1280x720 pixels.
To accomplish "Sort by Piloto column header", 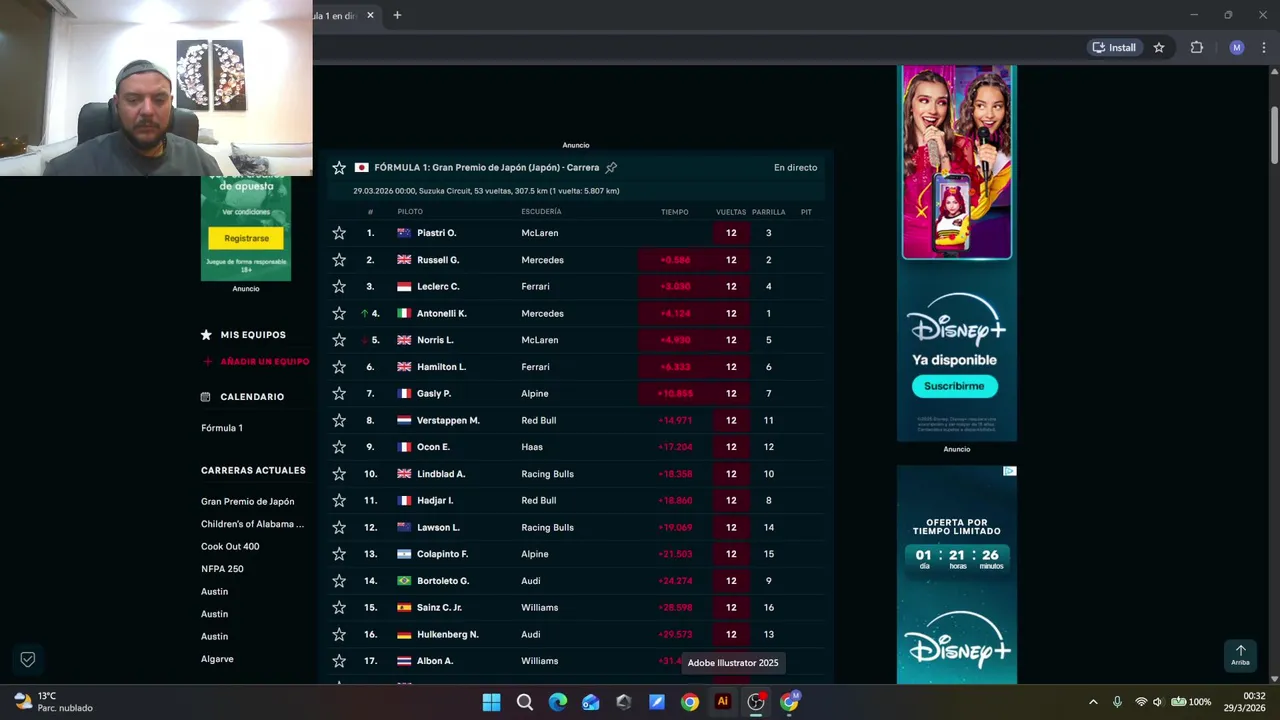I will pos(410,212).
